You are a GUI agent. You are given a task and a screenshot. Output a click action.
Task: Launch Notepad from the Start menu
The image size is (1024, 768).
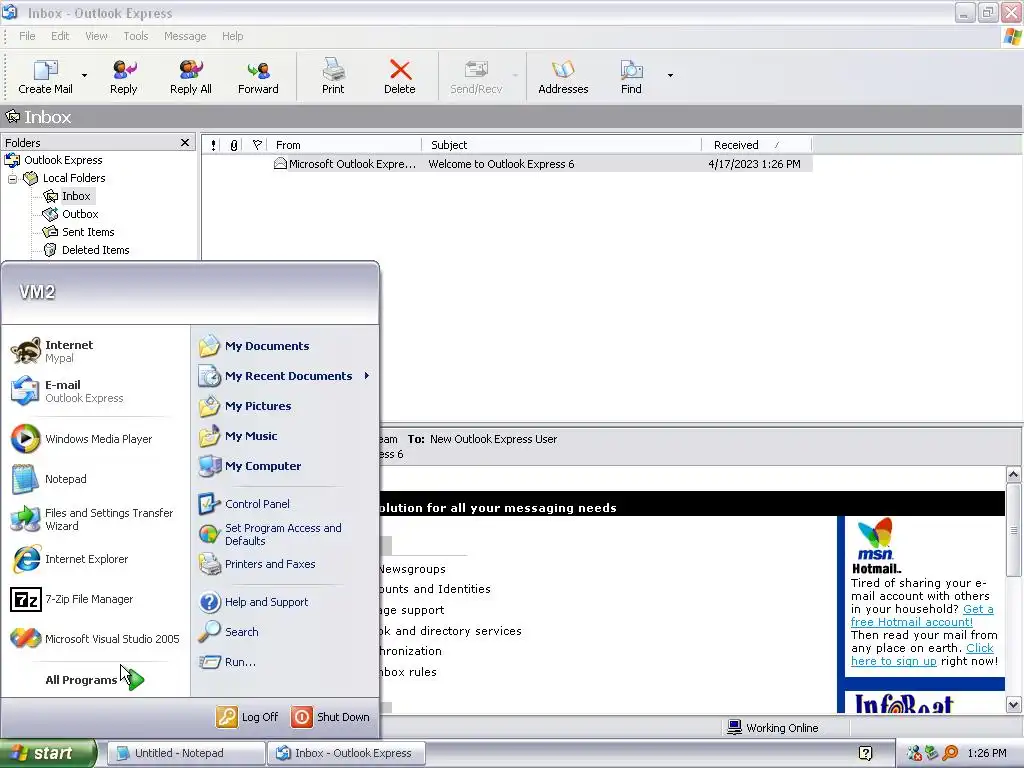(x=95, y=479)
